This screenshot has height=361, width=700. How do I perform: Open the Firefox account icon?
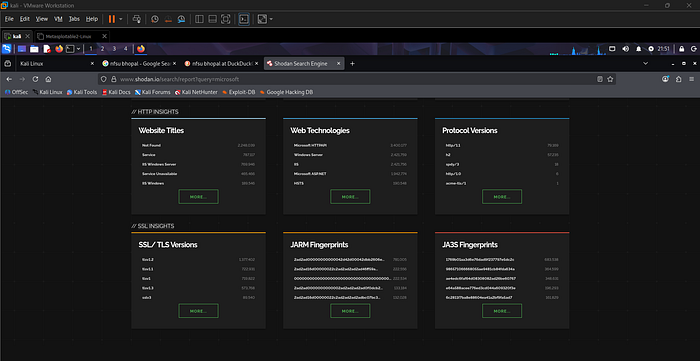tap(666, 79)
